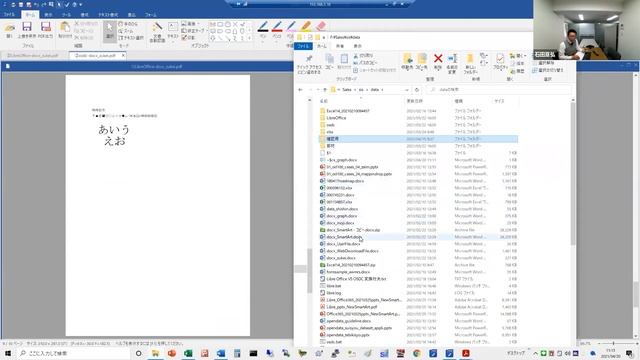Click the Zoom mode button
This screenshot has height=360, width=640.
point(126,31)
